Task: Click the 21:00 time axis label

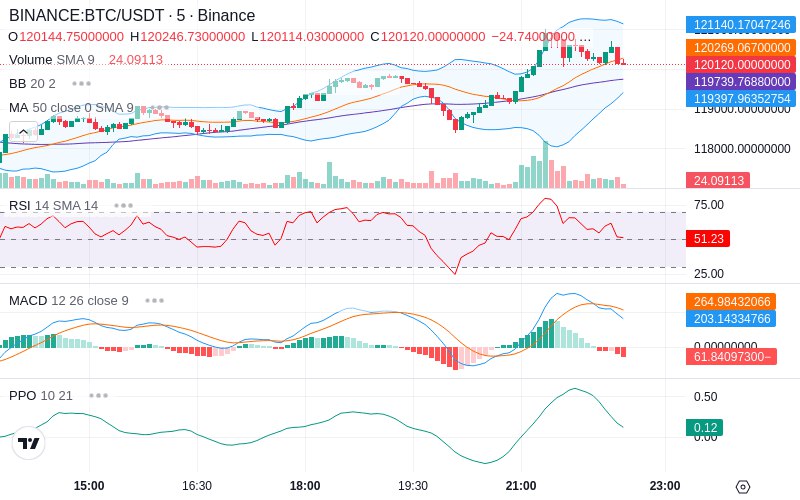Action: [x=521, y=486]
